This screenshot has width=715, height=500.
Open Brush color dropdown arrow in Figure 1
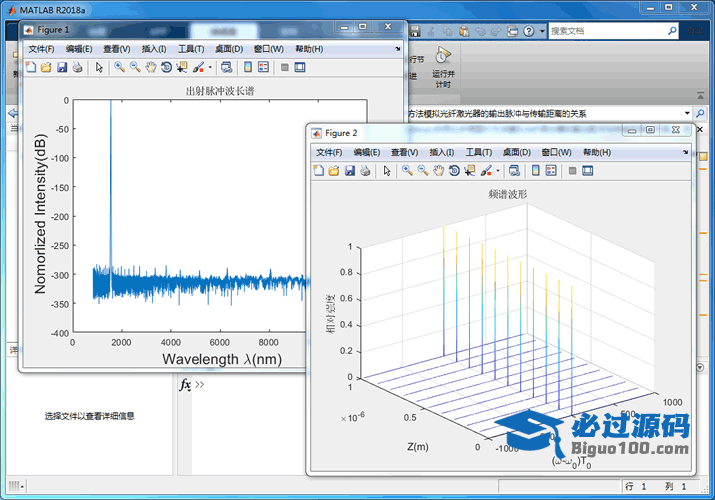tap(210, 67)
